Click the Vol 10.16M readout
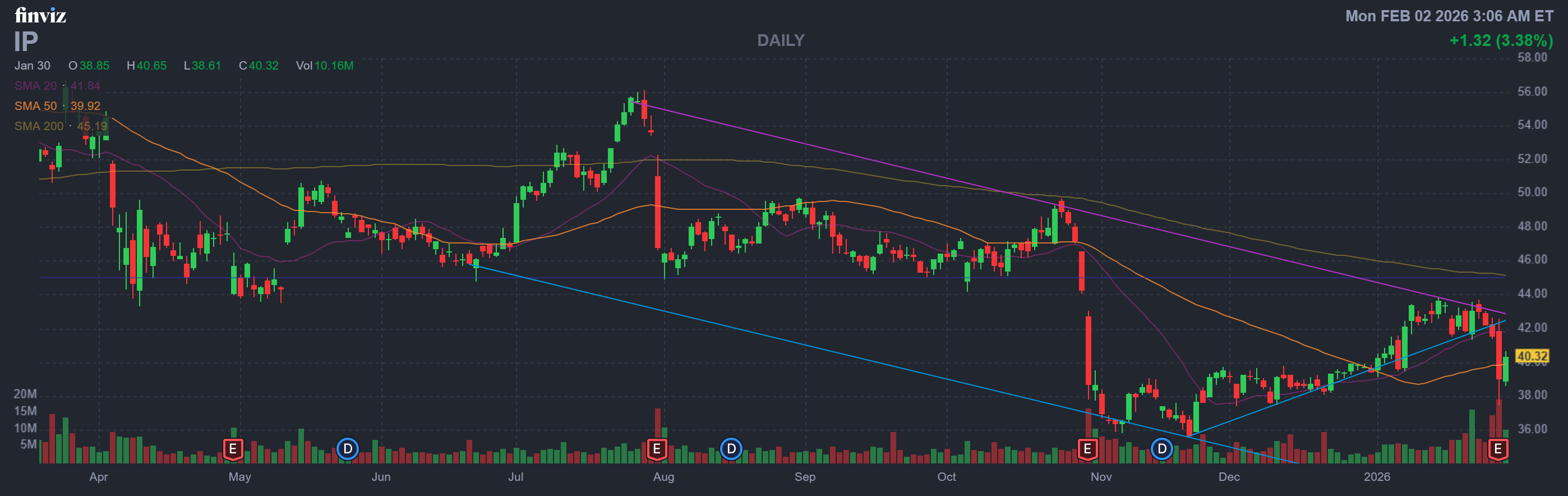 tap(325, 66)
